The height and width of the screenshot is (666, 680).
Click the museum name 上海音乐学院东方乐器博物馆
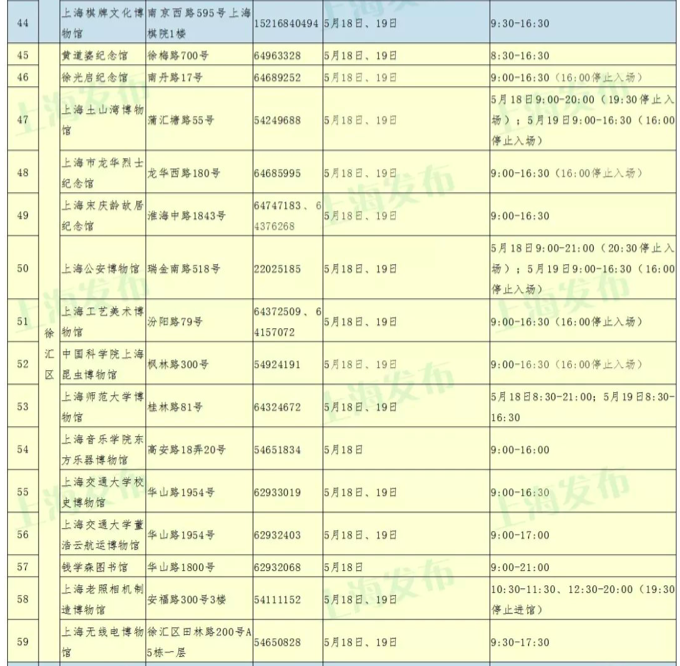coord(102,449)
